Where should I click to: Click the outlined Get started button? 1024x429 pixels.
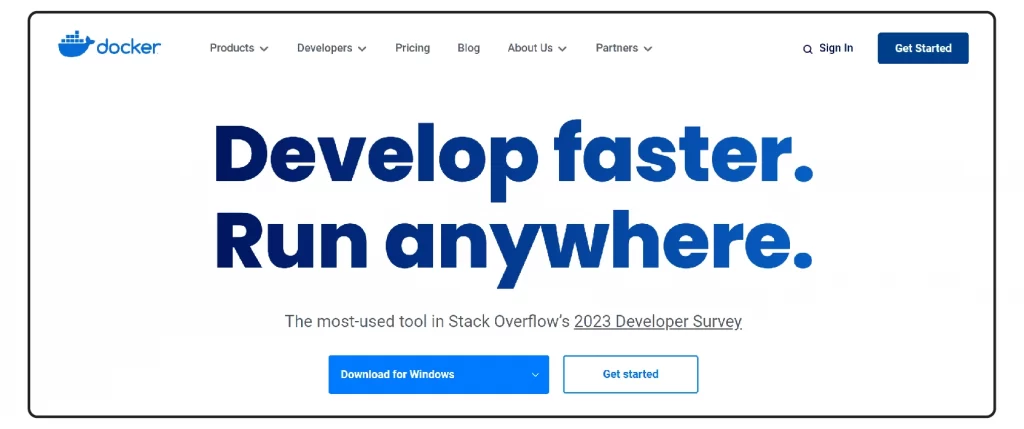(630, 374)
